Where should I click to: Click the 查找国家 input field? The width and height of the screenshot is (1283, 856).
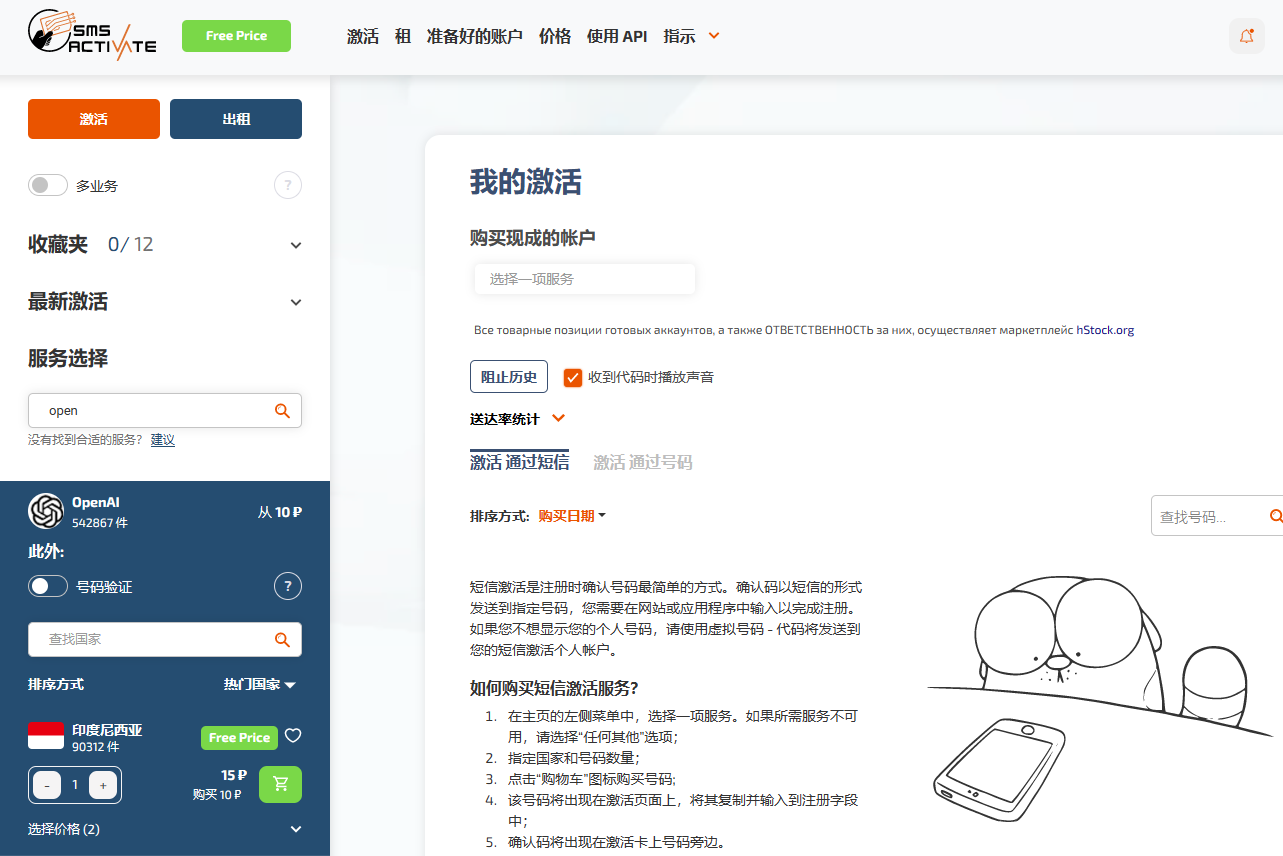pyautogui.click(x=165, y=639)
